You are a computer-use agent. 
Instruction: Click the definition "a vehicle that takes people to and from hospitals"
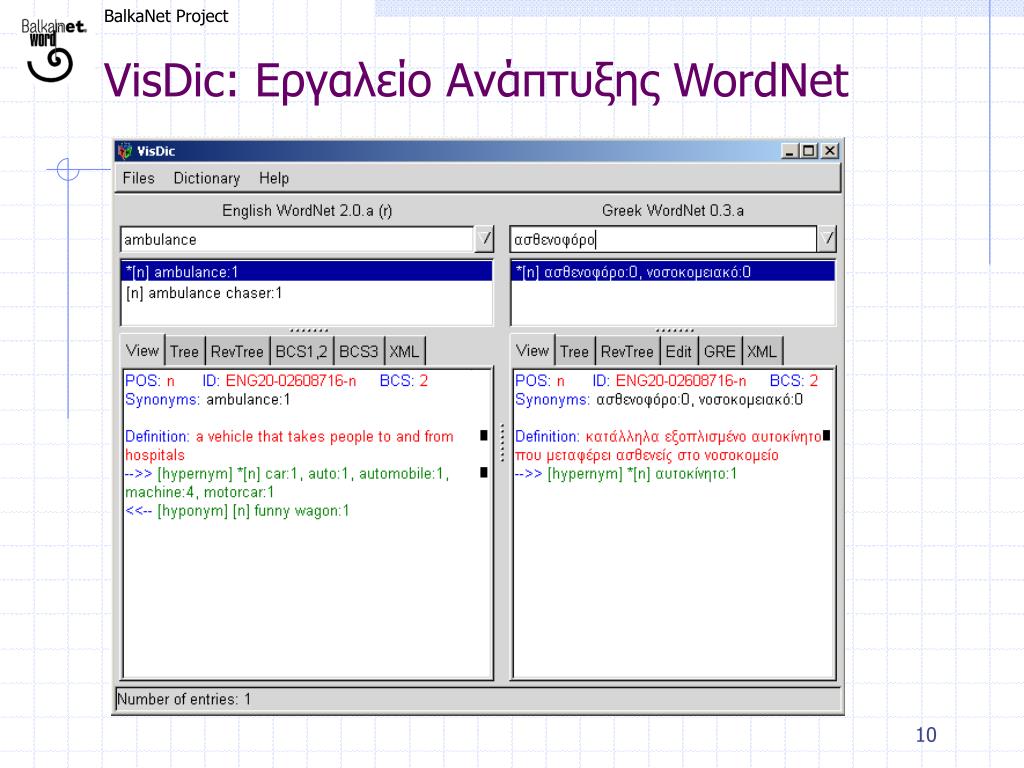click(x=289, y=445)
